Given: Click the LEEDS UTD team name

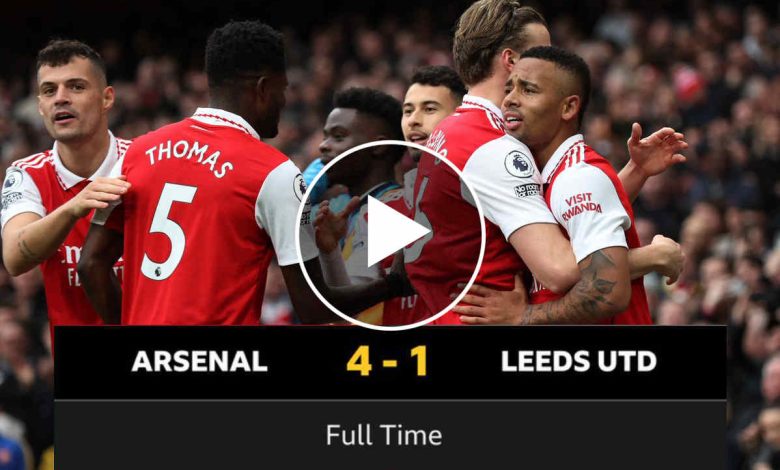Looking at the screenshot, I should tap(579, 362).
